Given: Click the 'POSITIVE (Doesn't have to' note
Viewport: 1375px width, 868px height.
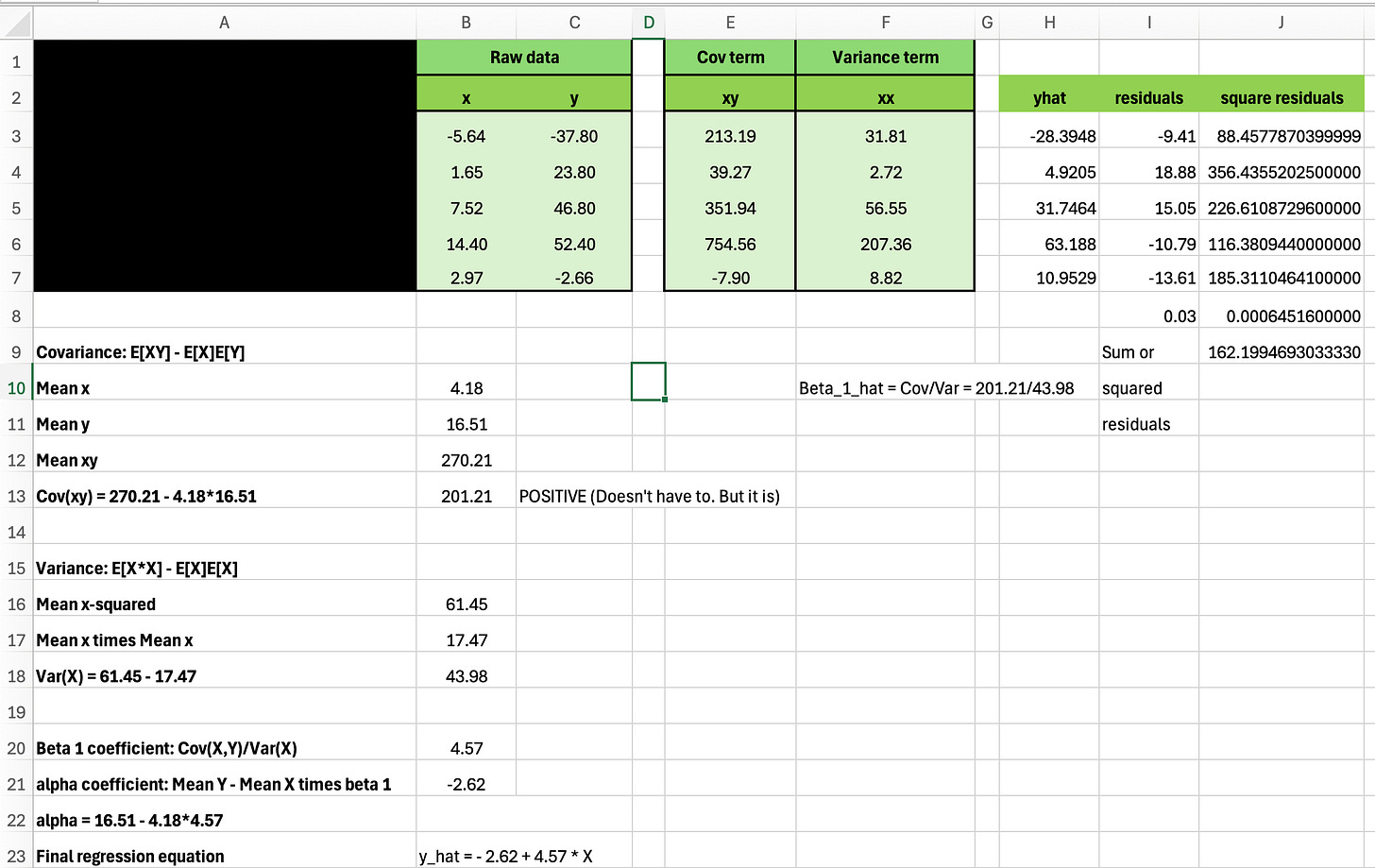Looking at the screenshot, I should point(650,496).
